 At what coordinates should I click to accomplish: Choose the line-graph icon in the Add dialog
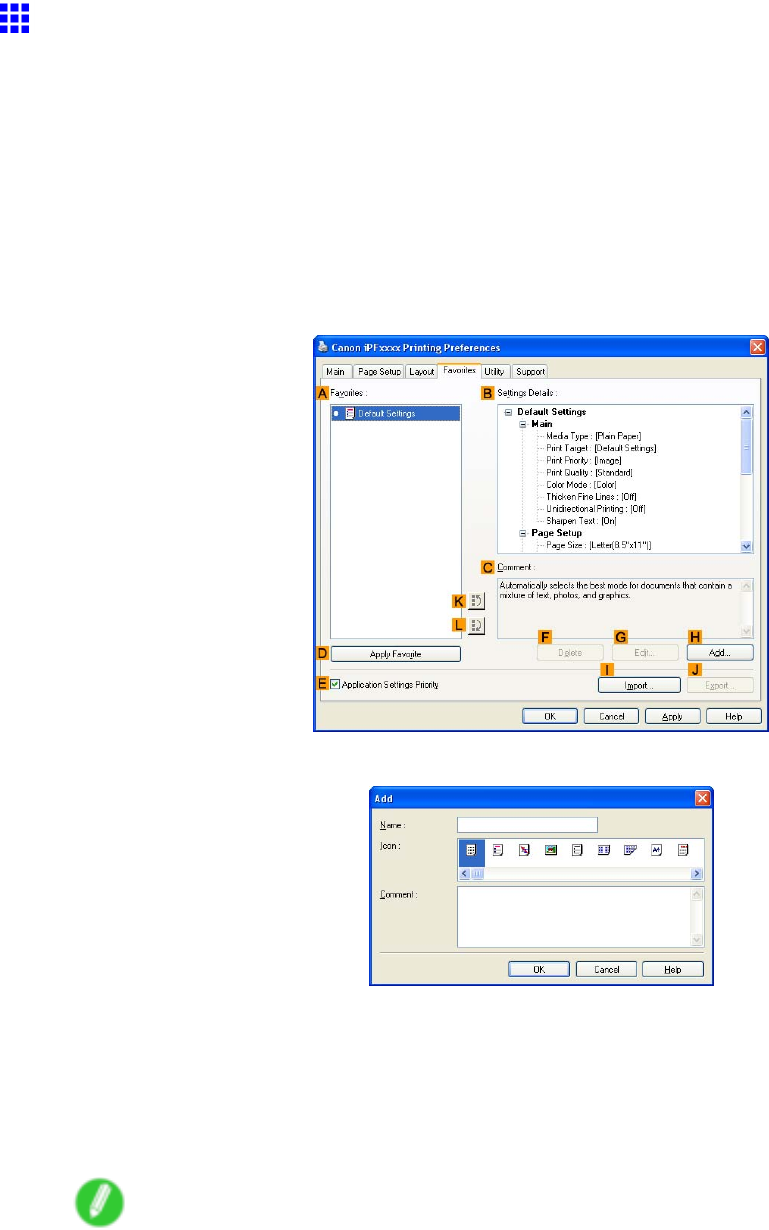[x=657, y=851]
